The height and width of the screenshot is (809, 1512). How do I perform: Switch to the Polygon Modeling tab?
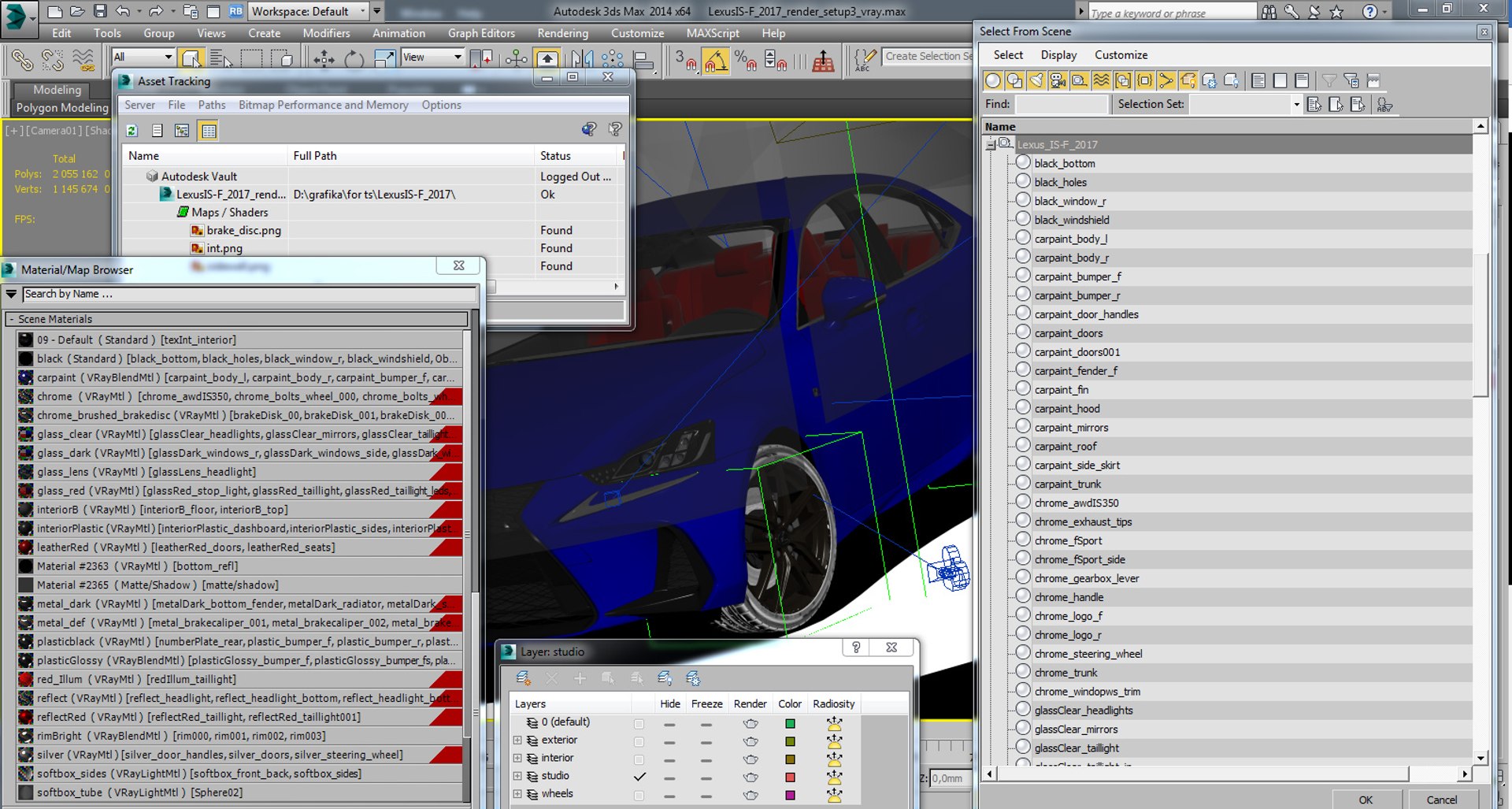[x=62, y=108]
